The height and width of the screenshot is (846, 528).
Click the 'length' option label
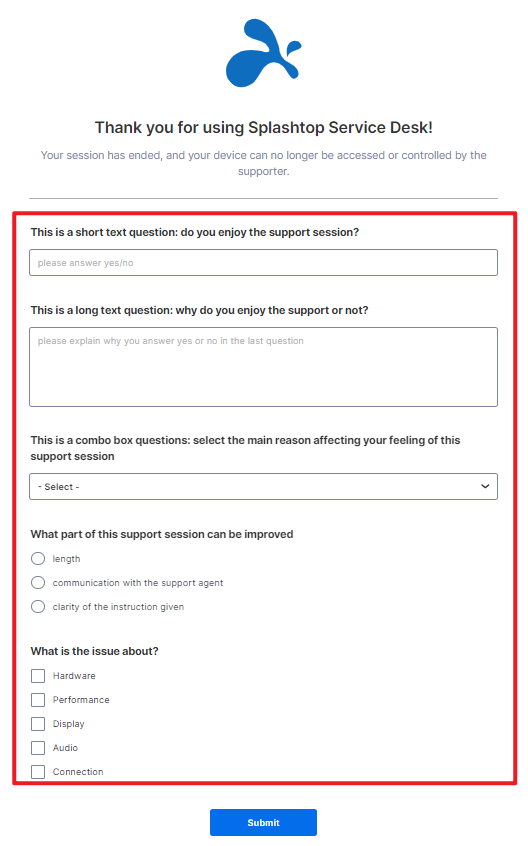click(x=66, y=559)
